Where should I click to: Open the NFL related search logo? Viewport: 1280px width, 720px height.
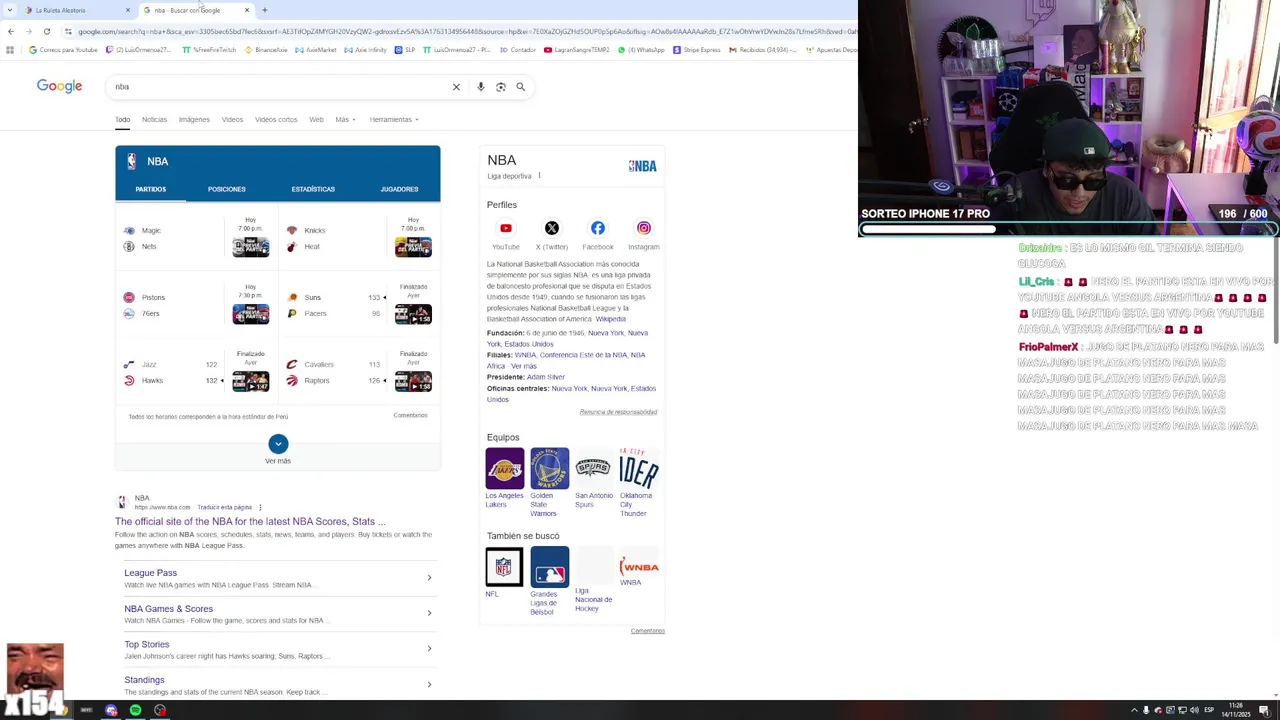(x=504, y=567)
